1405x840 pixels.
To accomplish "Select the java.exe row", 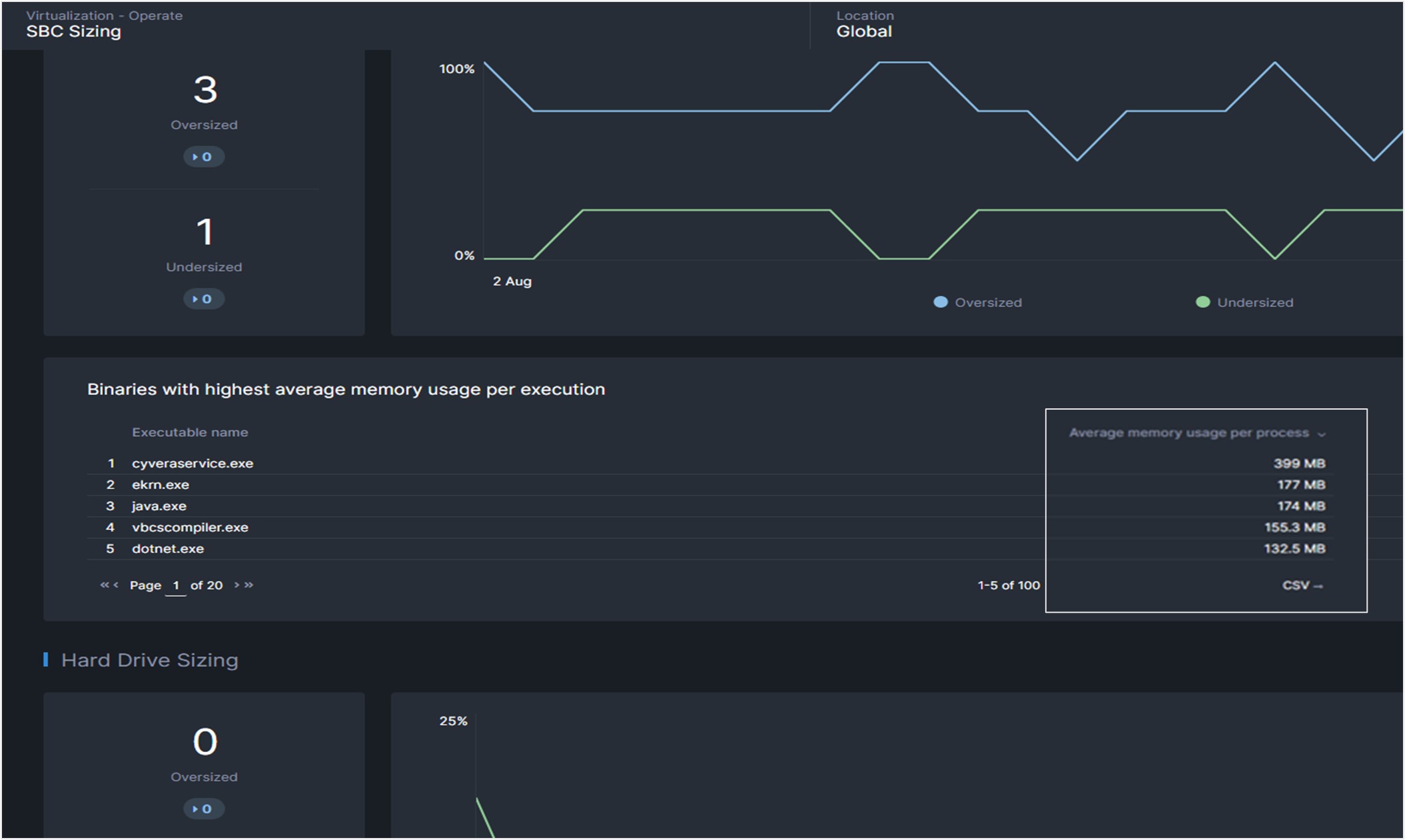I will click(159, 506).
